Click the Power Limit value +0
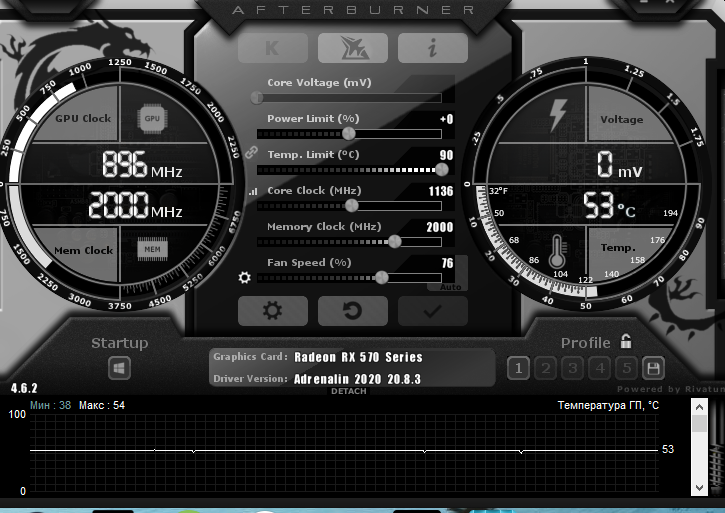Image resolution: width=725 pixels, height=513 pixels. [x=447, y=119]
